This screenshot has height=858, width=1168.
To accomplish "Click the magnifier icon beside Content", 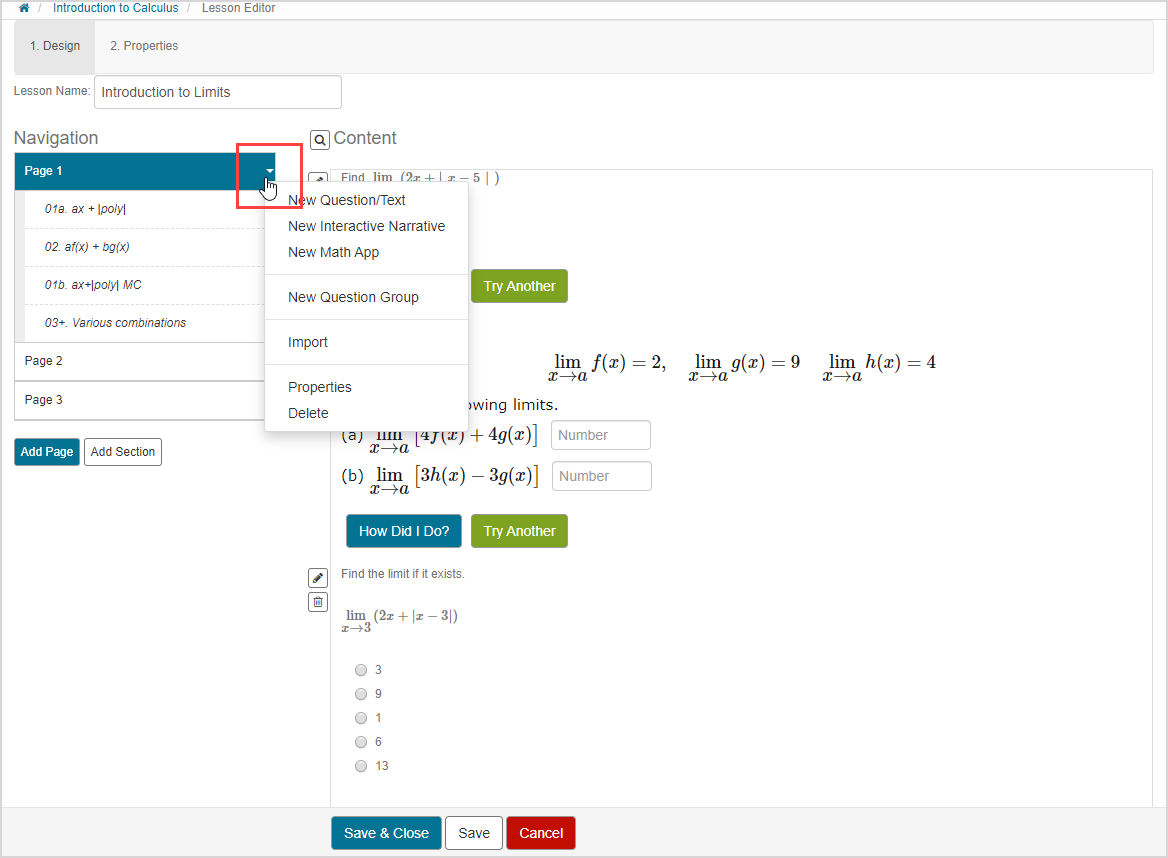I will coord(320,140).
